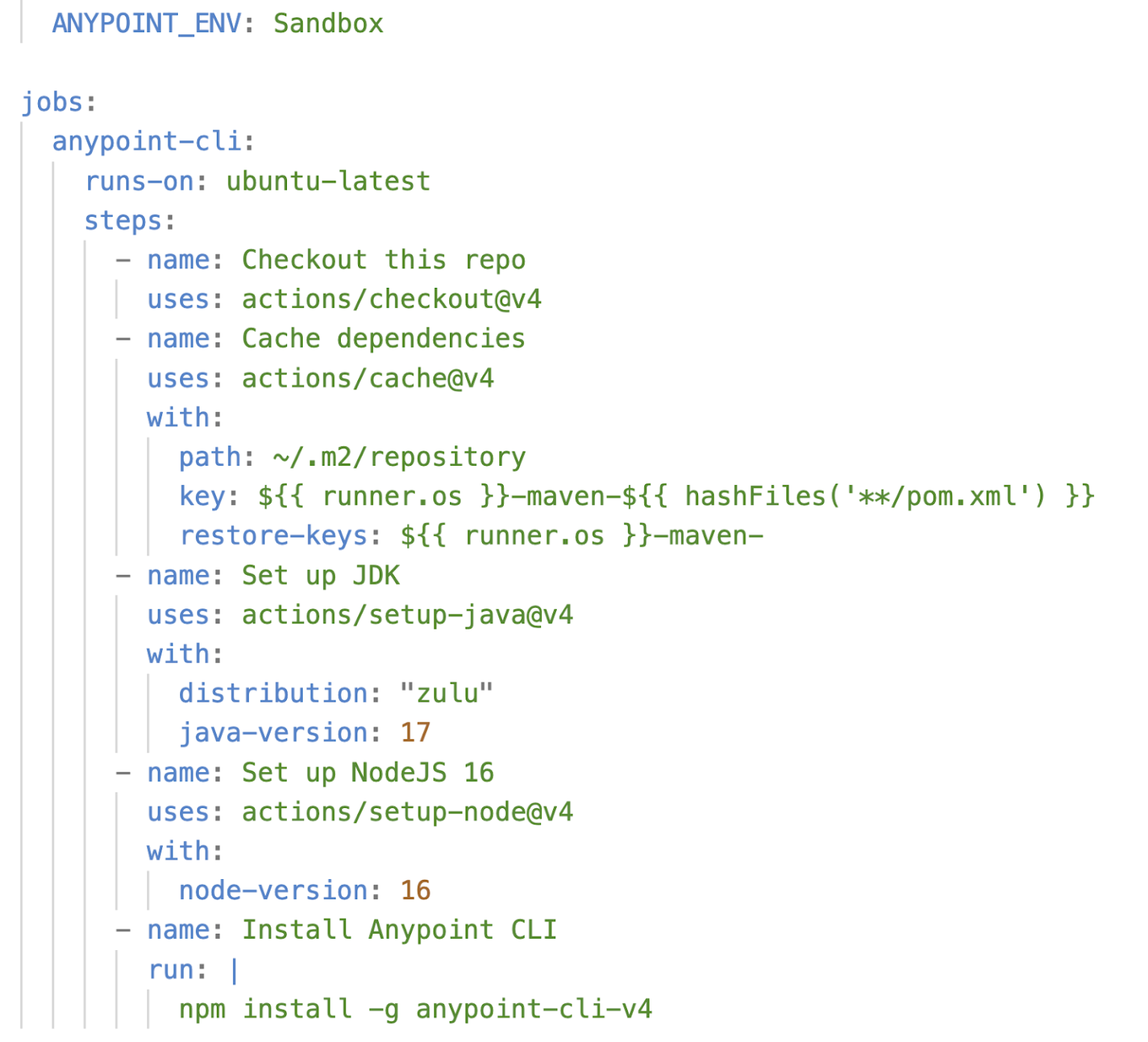Click the Sandbox value text
The height and width of the screenshot is (1042, 1148).
point(328,24)
